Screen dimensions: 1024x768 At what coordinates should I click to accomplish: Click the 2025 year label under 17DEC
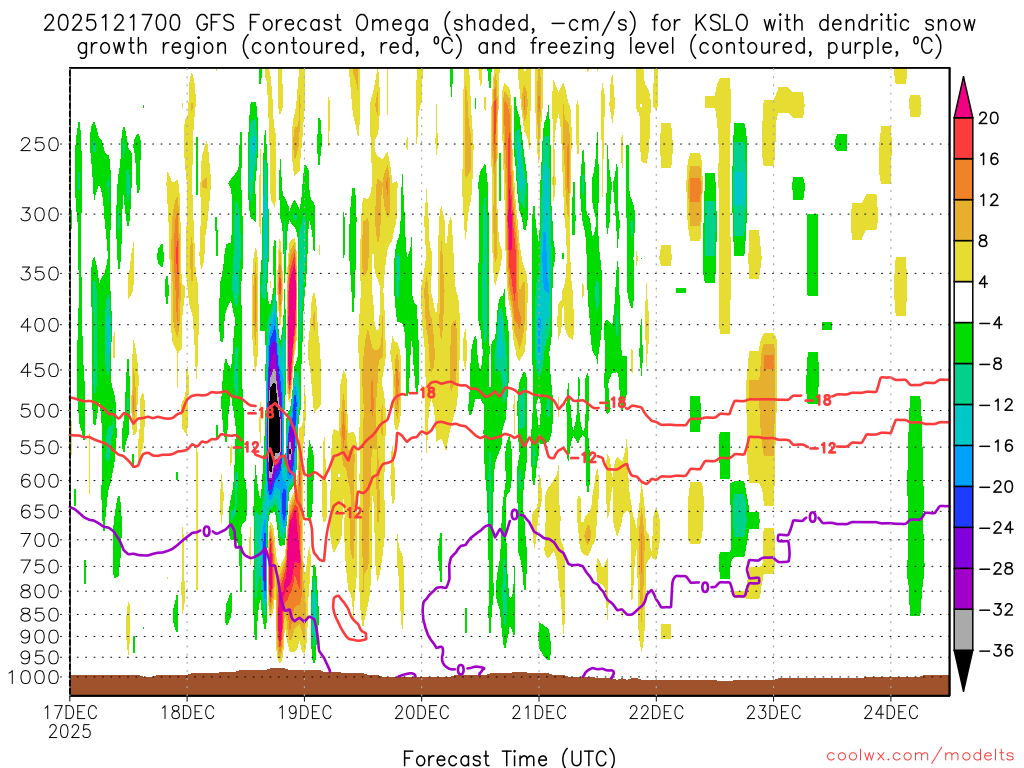70,731
